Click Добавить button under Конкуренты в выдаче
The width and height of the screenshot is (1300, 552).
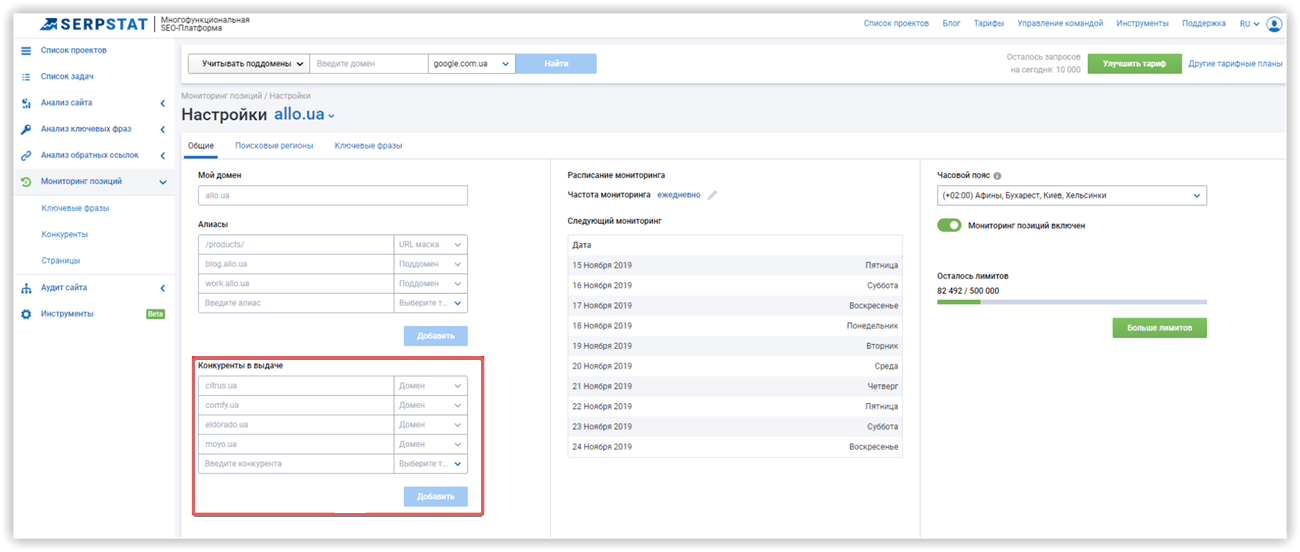tap(435, 496)
